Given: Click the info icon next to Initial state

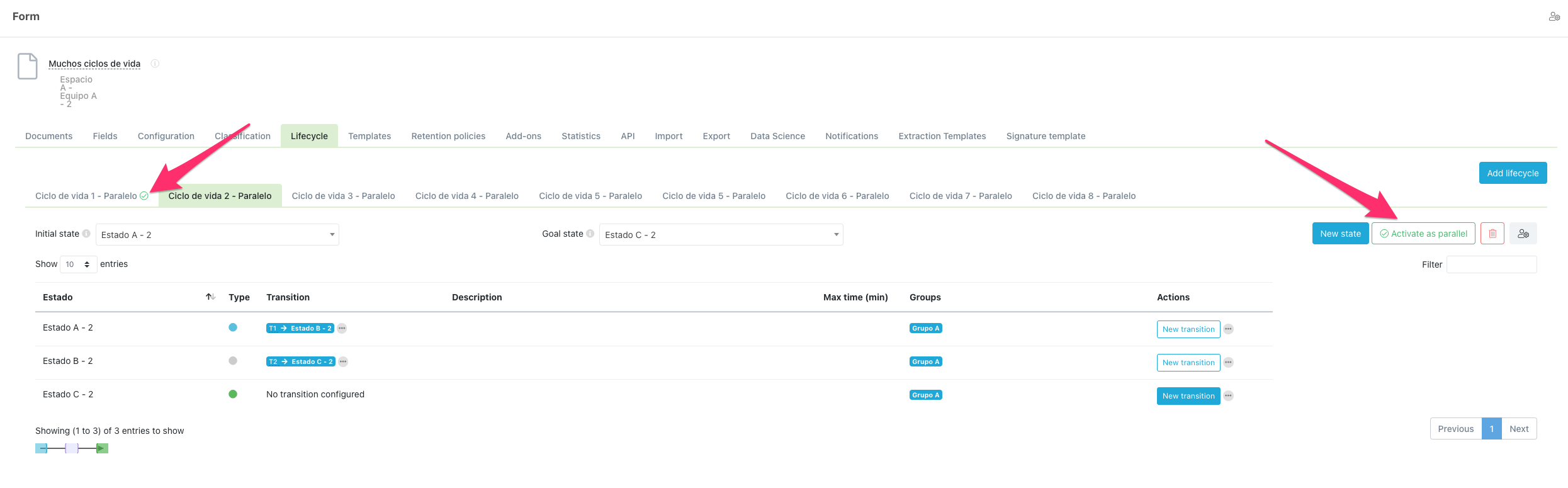Looking at the screenshot, I should [x=86, y=234].
